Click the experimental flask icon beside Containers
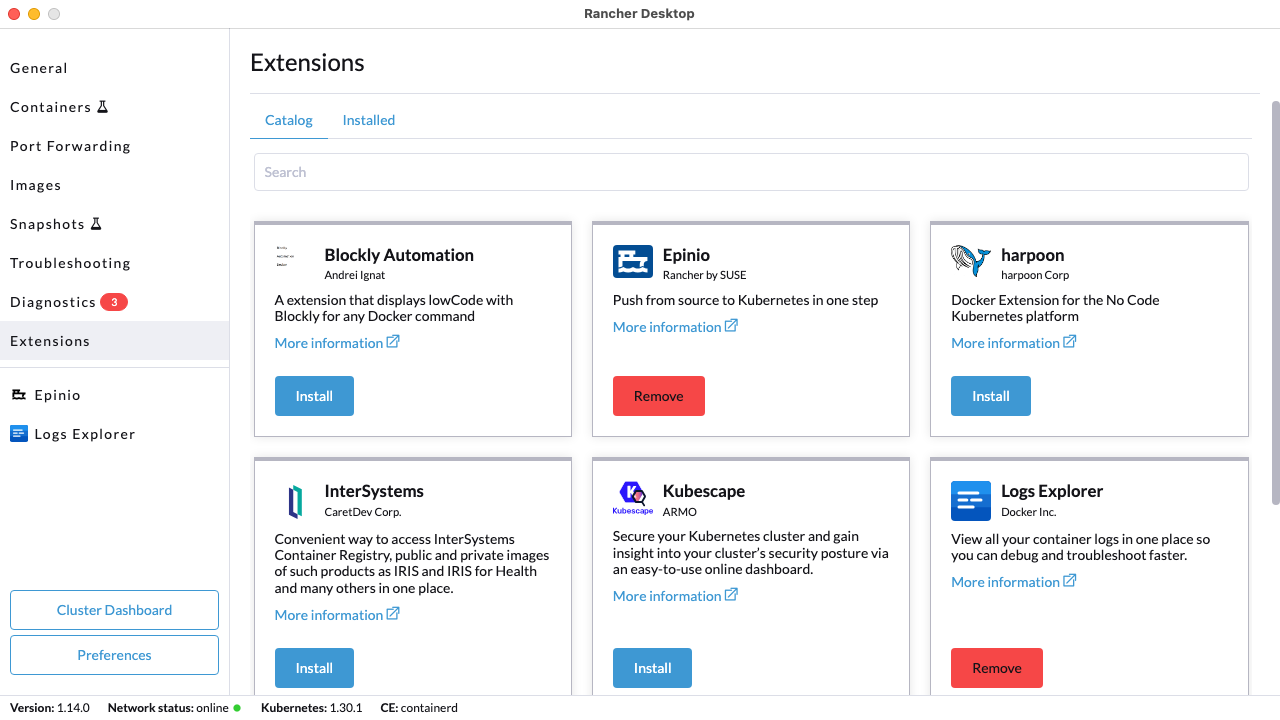1280x720 pixels. pos(102,107)
